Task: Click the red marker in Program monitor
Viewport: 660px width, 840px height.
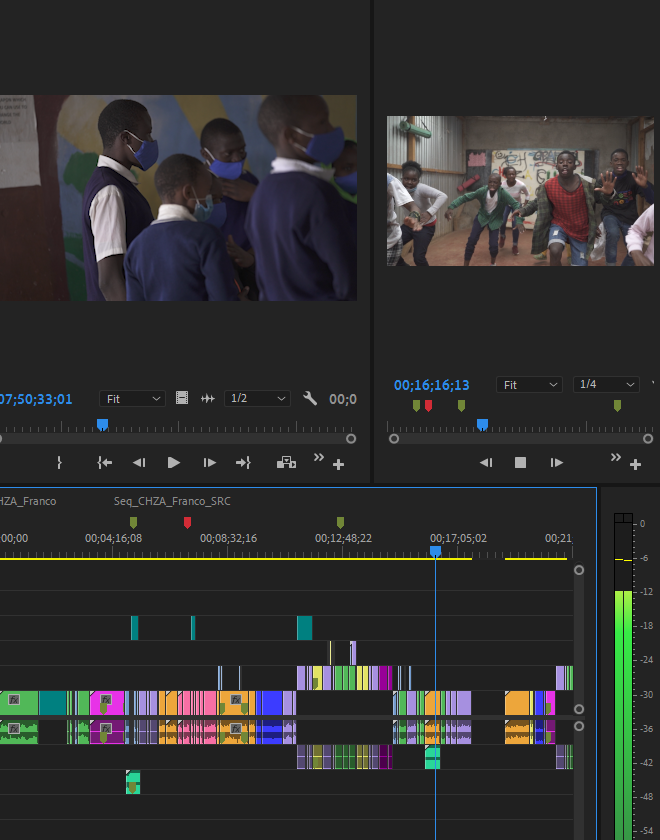Action: point(429,406)
